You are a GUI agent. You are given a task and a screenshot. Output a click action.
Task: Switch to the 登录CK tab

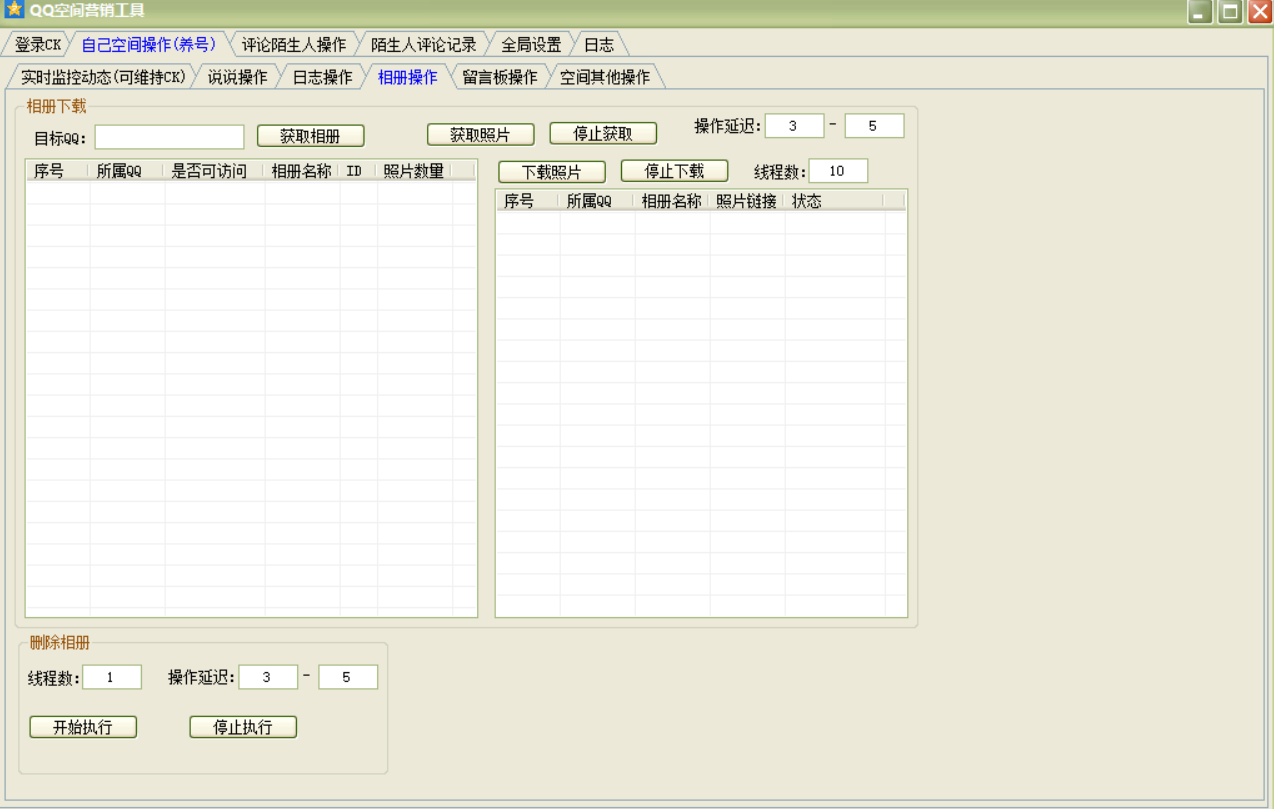tap(38, 44)
